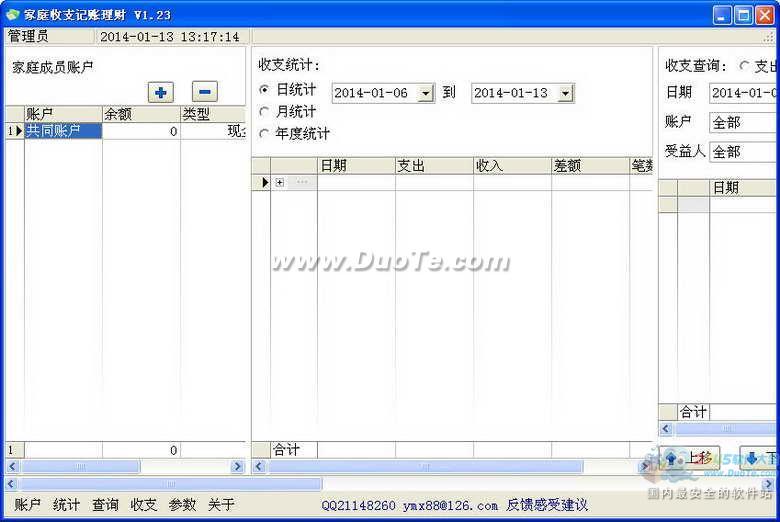The height and width of the screenshot is (522, 780).
Task: Open 受益人 全部 combo box
Action: click(743, 152)
